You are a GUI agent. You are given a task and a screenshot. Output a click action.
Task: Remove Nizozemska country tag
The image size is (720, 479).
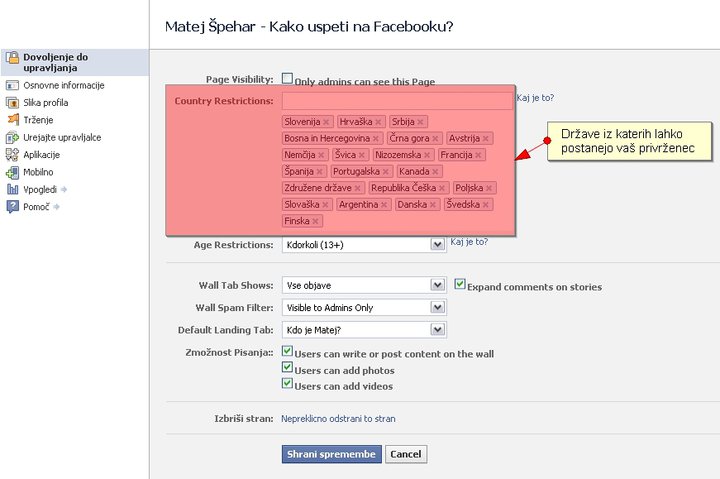click(x=427, y=155)
